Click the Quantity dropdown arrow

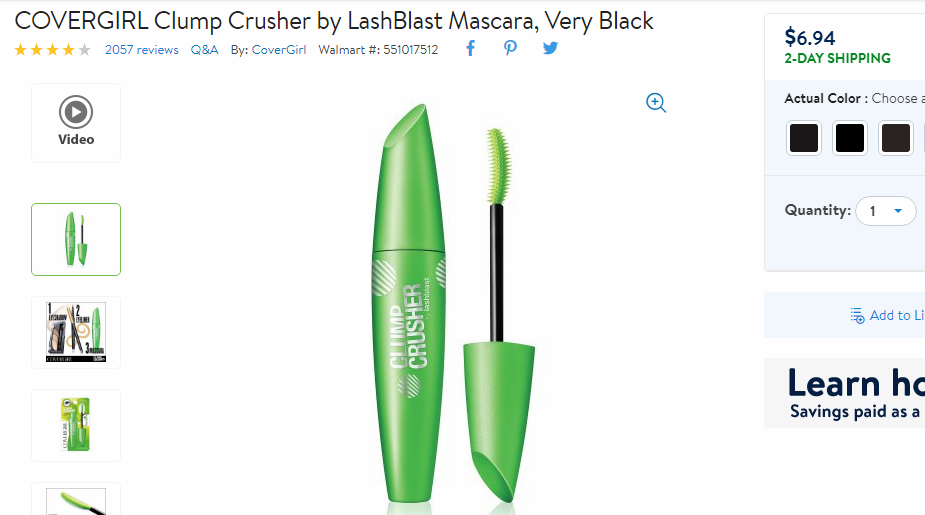click(x=898, y=211)
